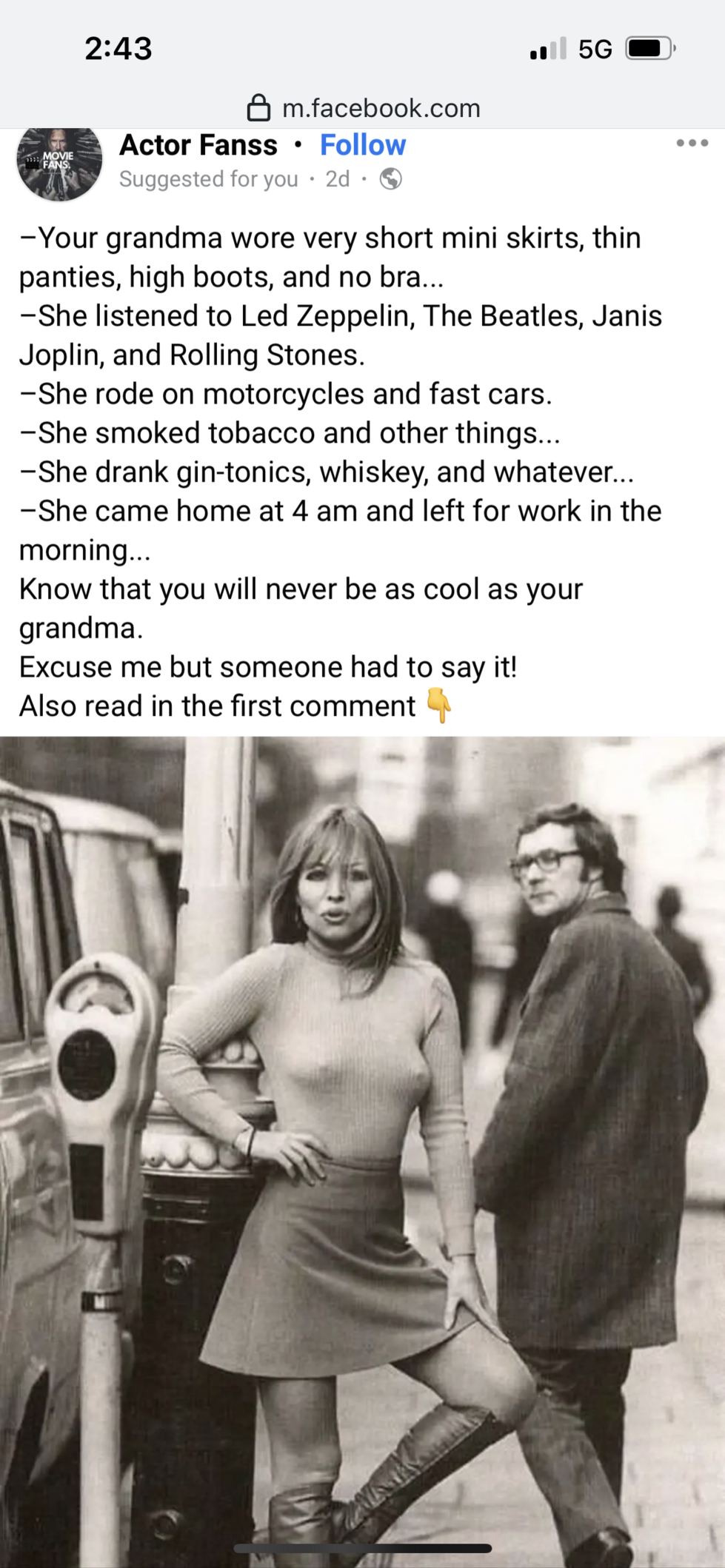
Task: Tap the 5G network indicator
Action: pos(595,50)
